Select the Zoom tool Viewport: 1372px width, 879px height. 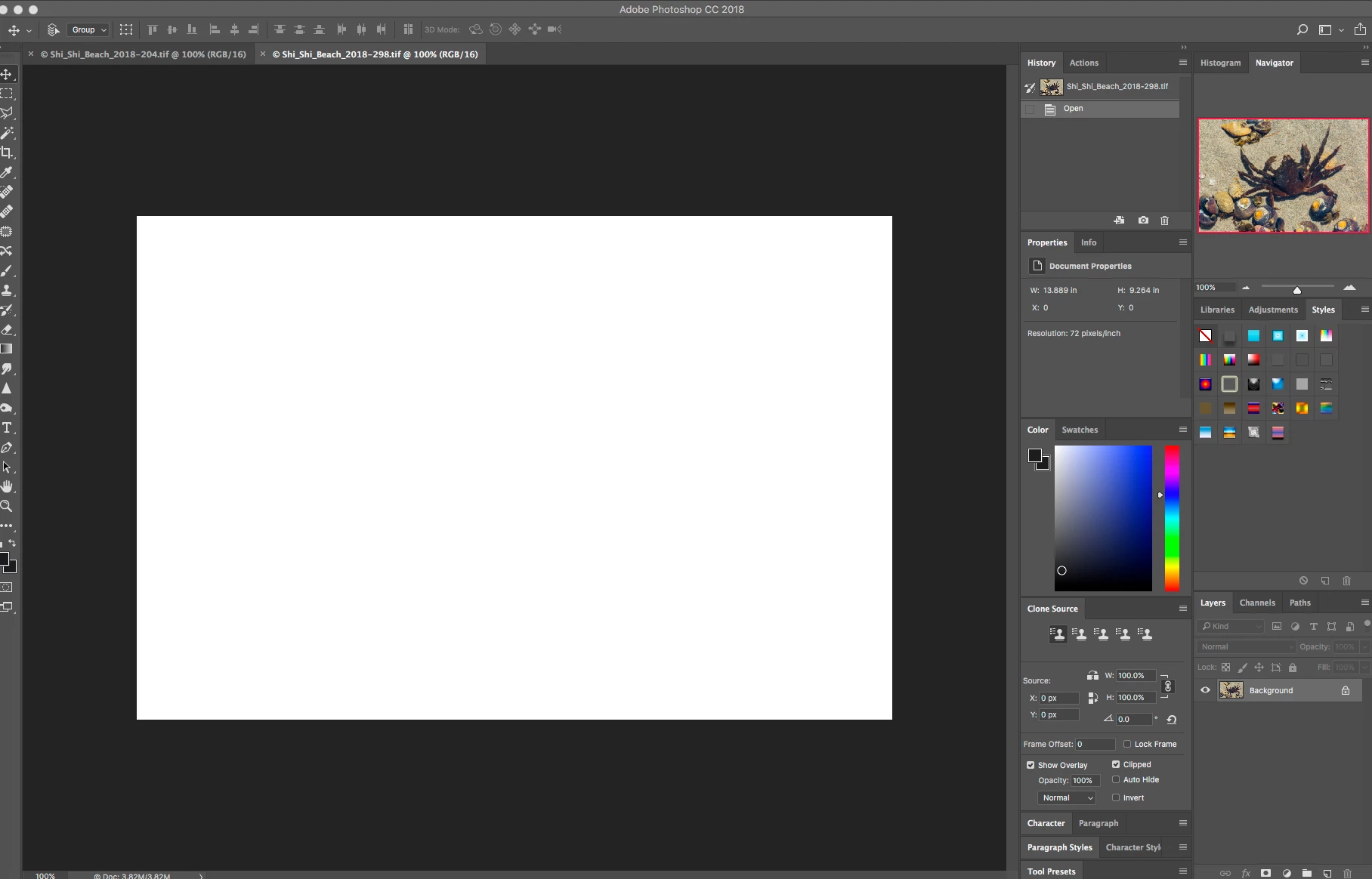(x=7, y=506)
